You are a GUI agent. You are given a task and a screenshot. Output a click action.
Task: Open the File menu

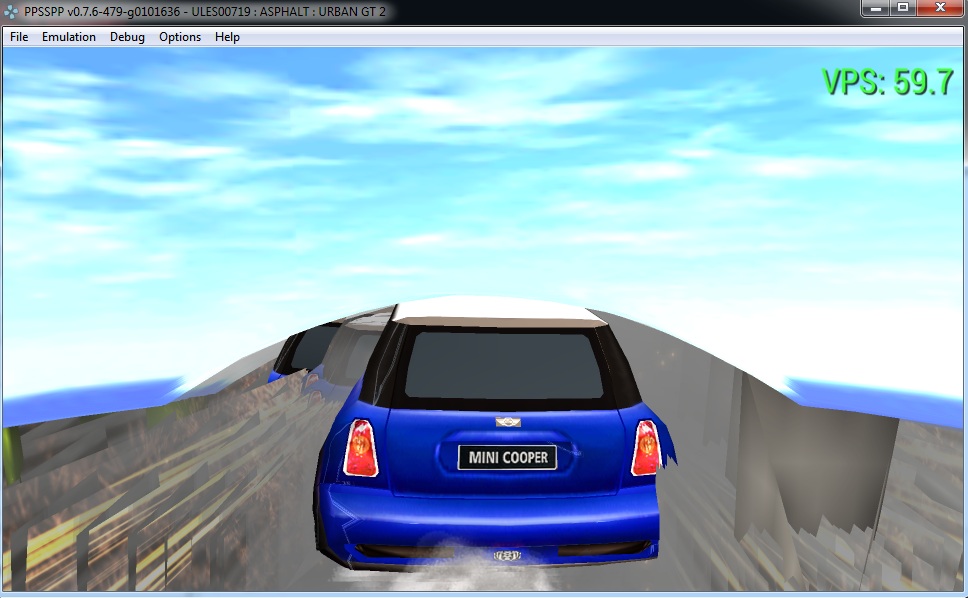click(19, 37)
